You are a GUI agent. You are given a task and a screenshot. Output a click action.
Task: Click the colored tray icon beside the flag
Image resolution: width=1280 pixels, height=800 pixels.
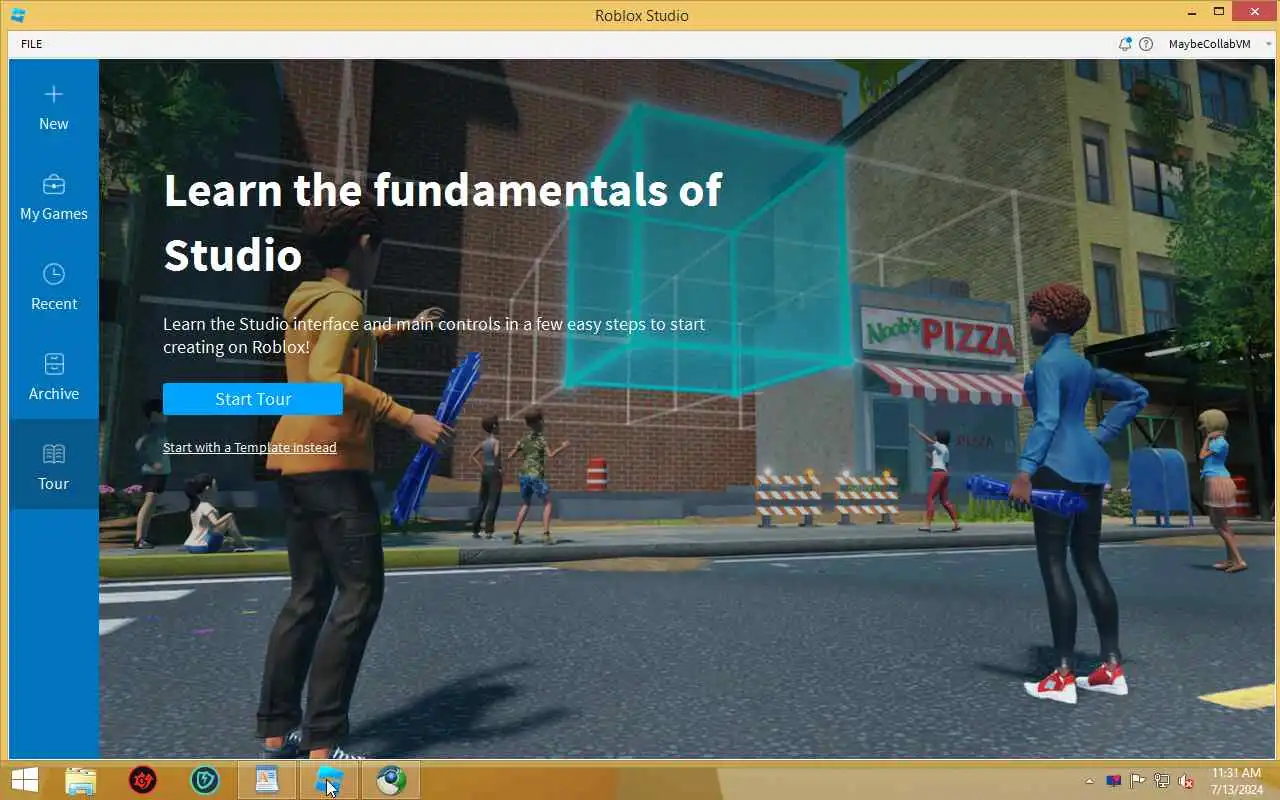[x=1114, y=781]
